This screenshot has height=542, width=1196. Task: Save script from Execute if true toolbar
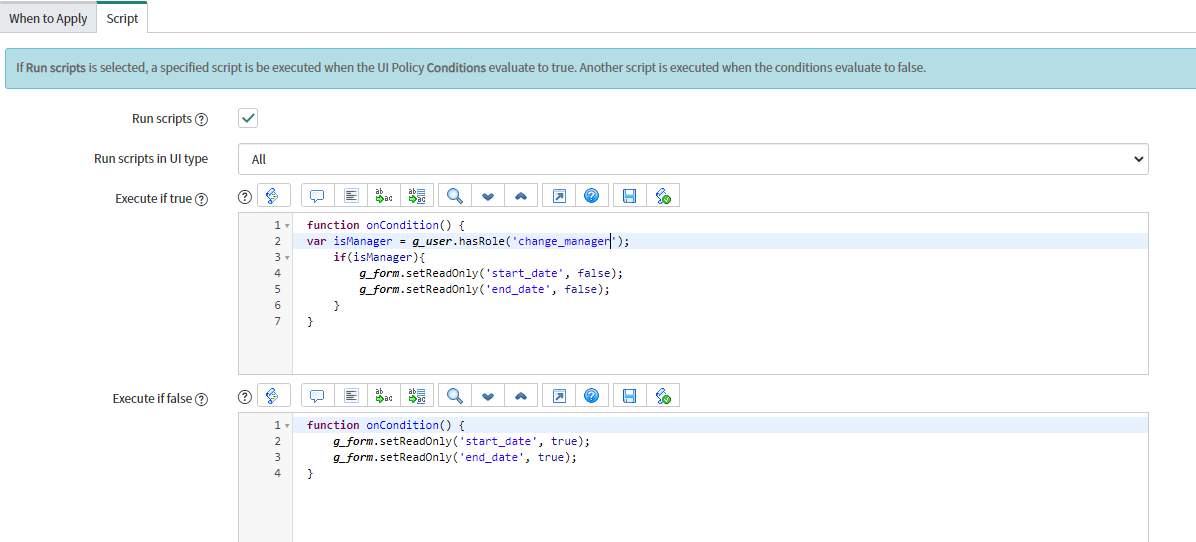click(x=629, y=196)
